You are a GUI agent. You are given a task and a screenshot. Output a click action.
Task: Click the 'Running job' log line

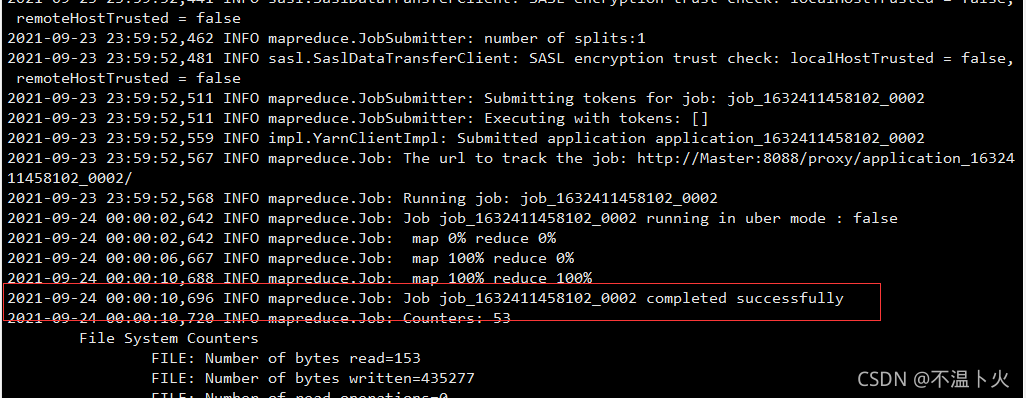(x=363, y=198)
